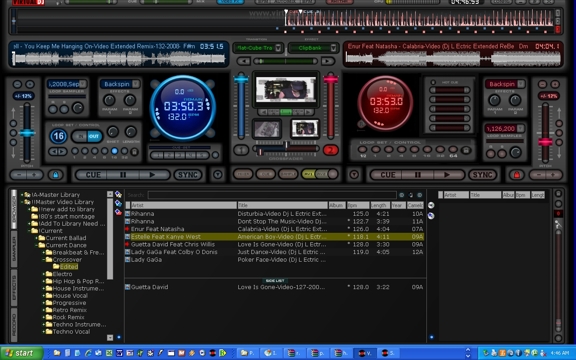Open the ClipBank video effect dropdown
576x360 pixels.
[334, 48]
